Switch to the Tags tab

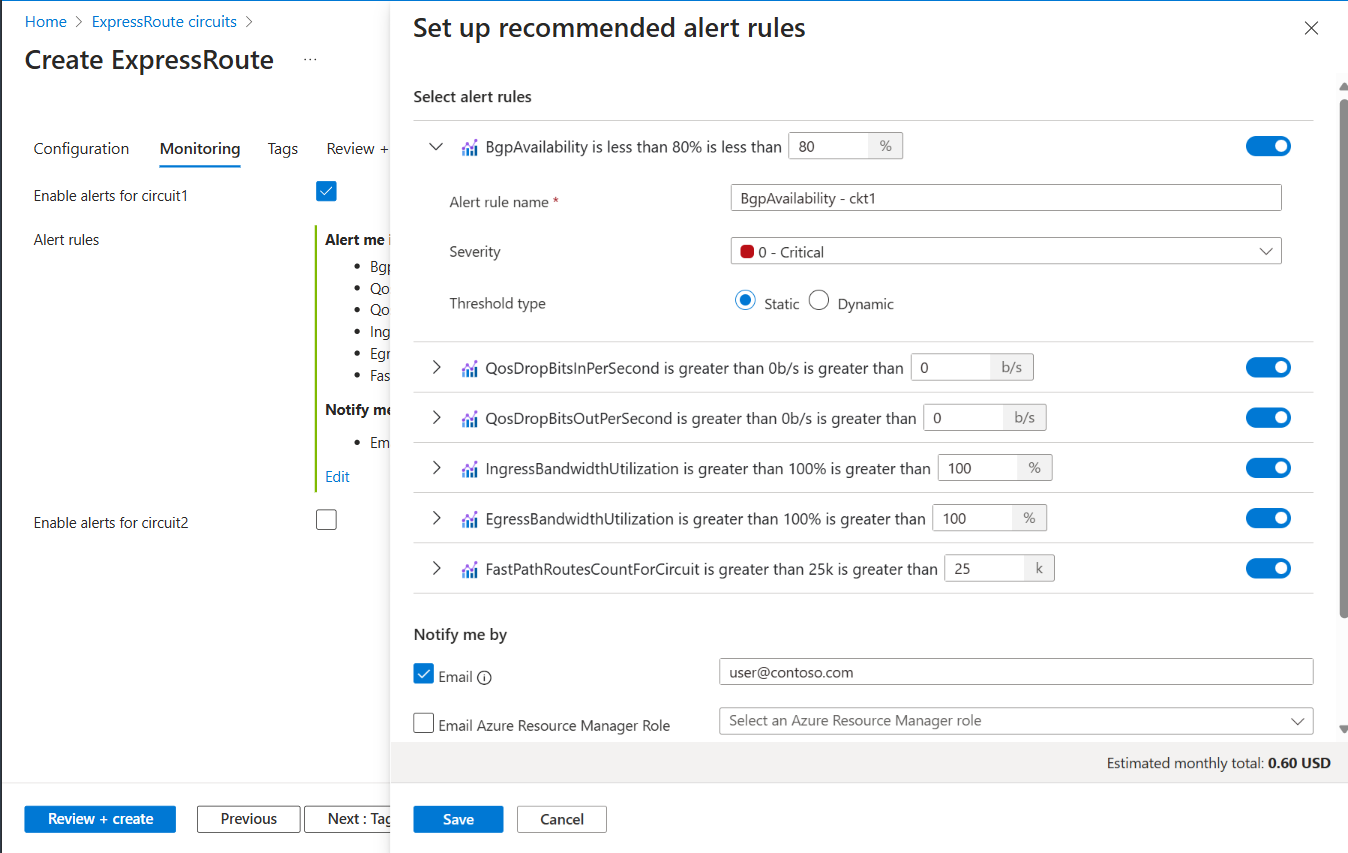282,148
